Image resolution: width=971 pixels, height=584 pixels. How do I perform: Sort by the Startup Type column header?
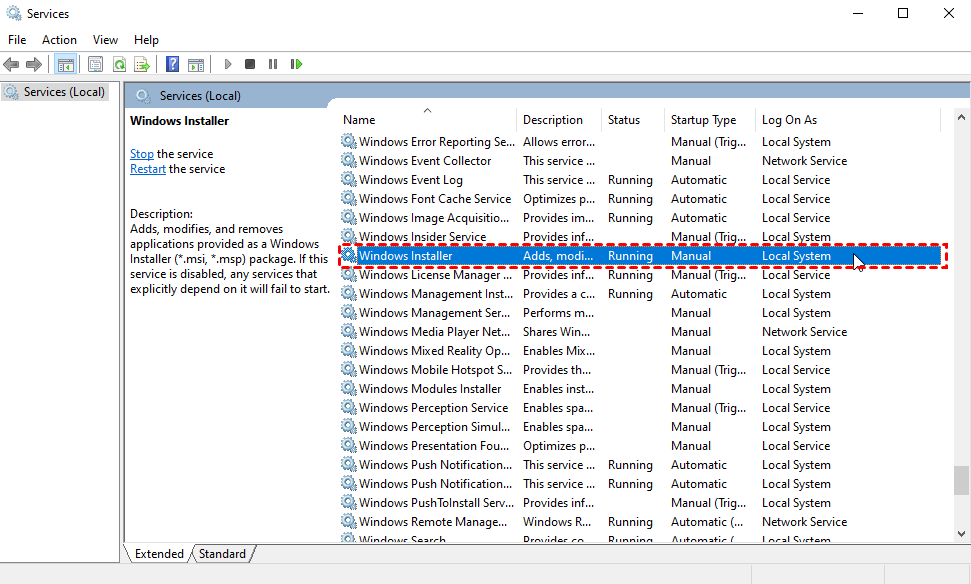[703, 120]
